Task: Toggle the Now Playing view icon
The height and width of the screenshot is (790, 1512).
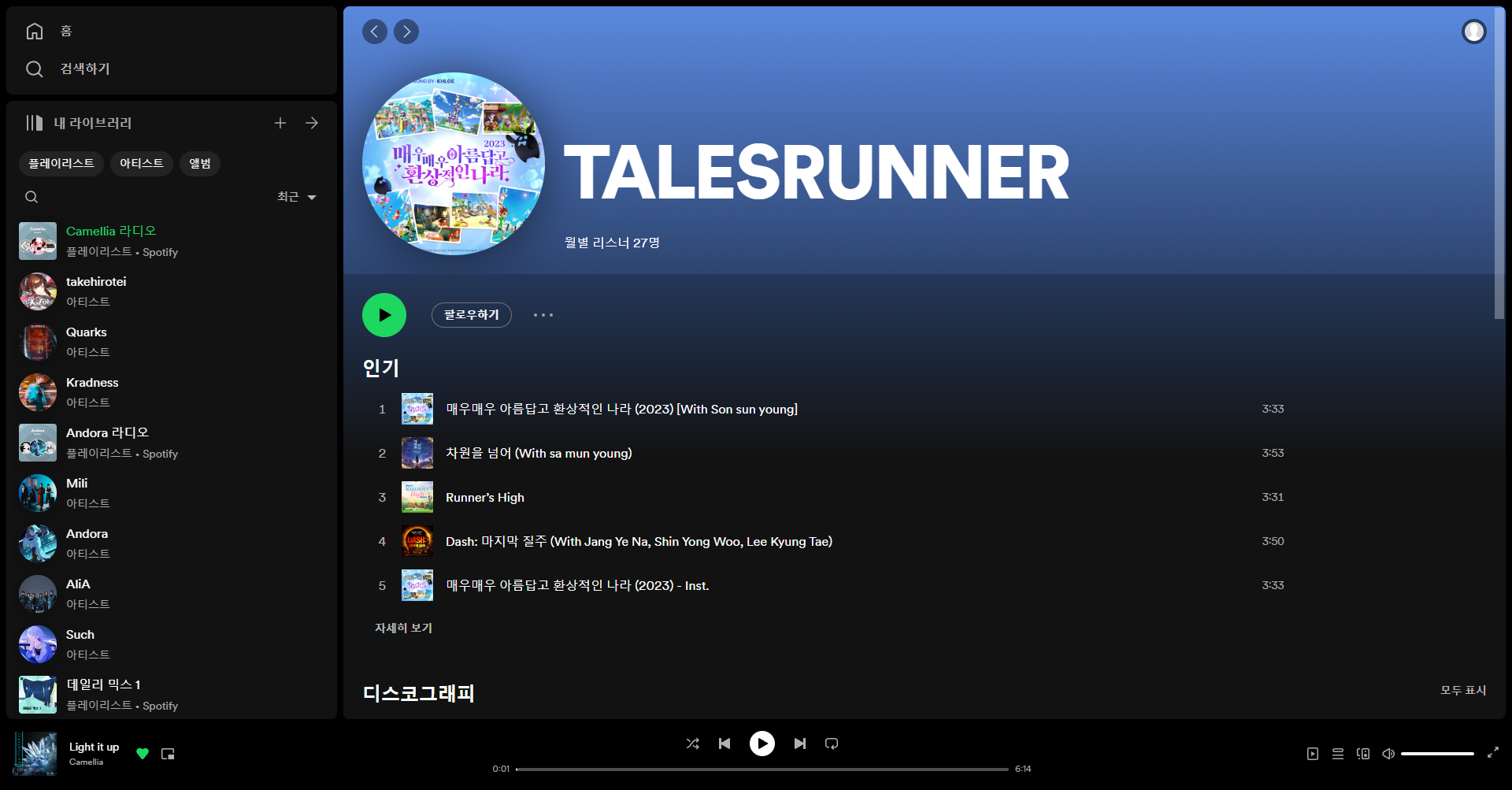Action: click(x=1313, y=754)
